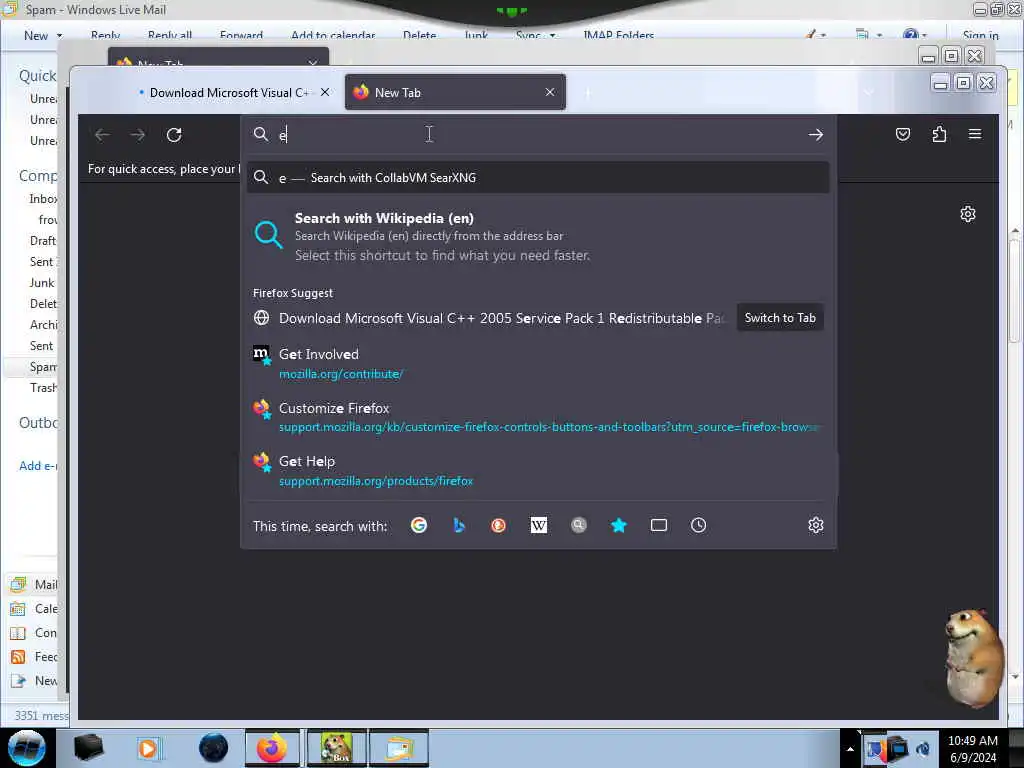Open Feeds view in Live Mail sidebar
The image size is (1024, 768).
[34, 657]
